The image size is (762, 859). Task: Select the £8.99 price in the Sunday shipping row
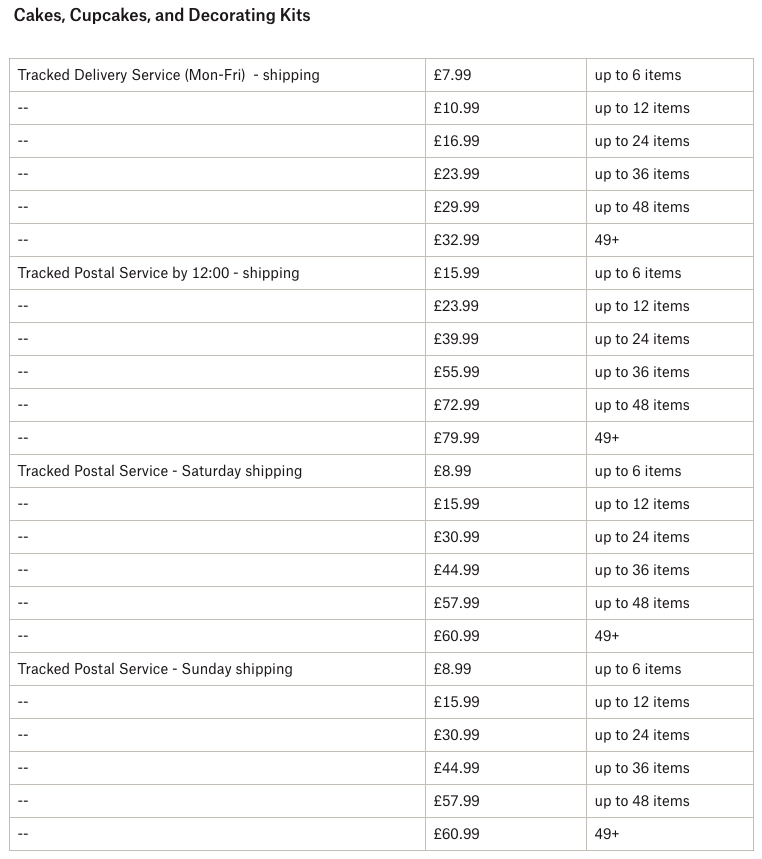(x=452, y=669)
